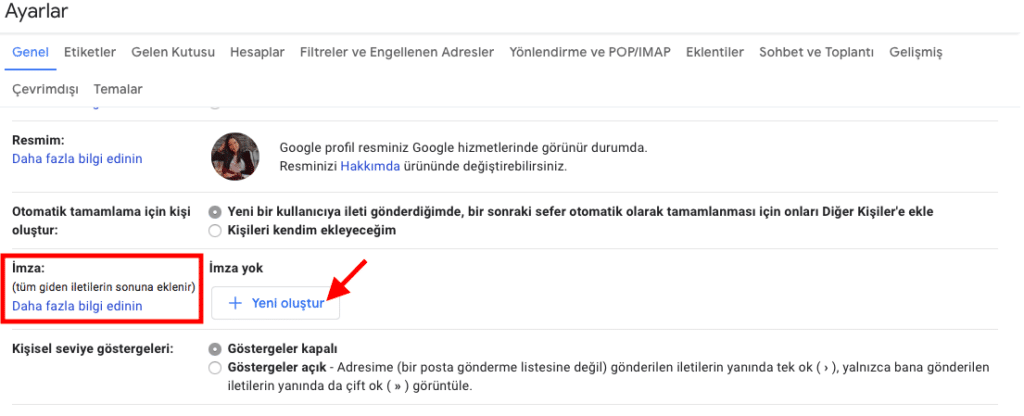Click the İmza yok text
This screenshot has width=1024, height=416.
coord(236,267)
